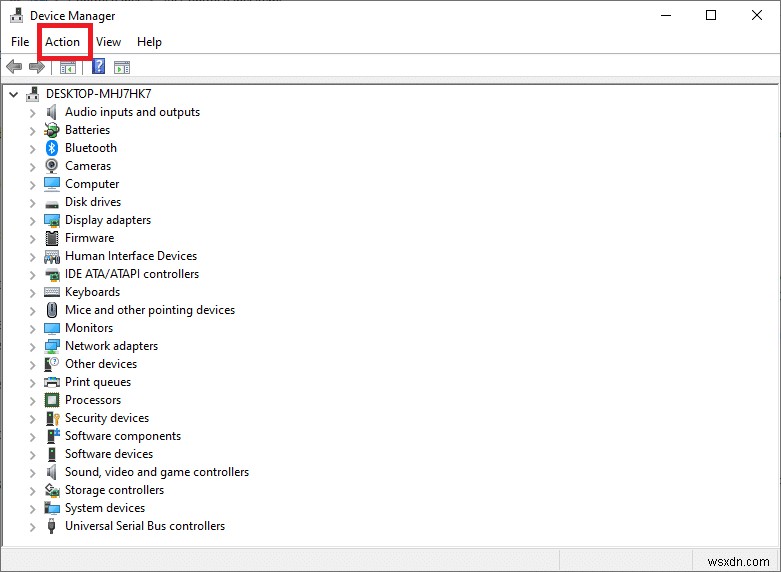The image size is (781, 572).
Task: Open the Help menu
Action: pos(149,42)
